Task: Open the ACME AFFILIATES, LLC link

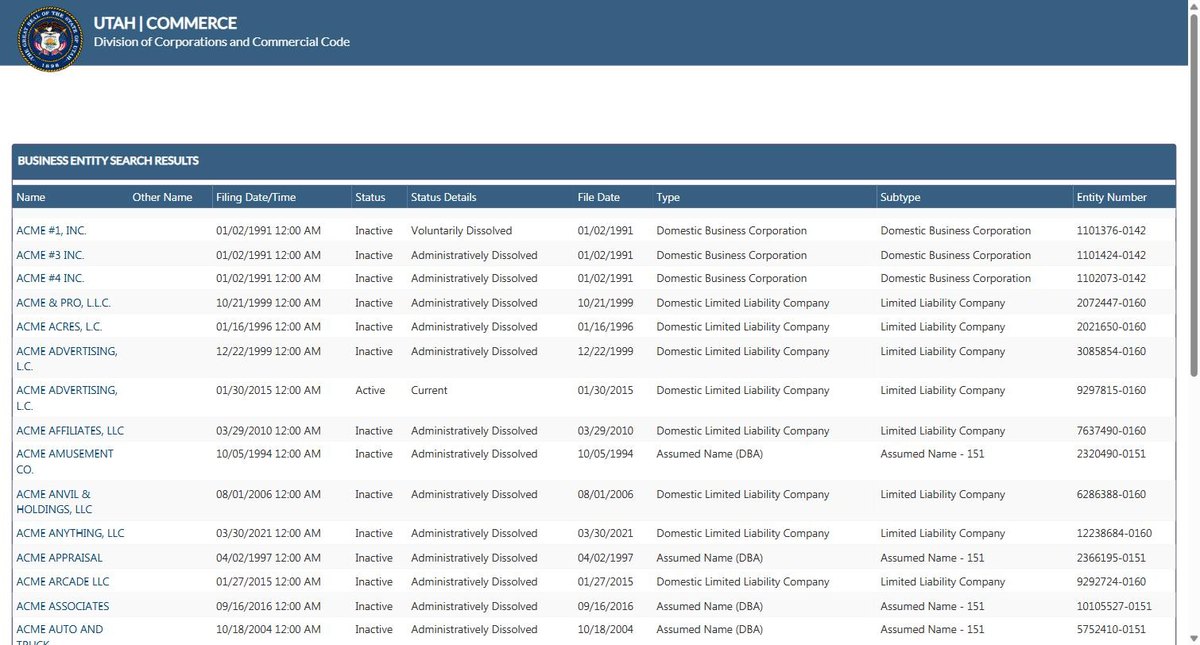Action: [x=70, y=431]
